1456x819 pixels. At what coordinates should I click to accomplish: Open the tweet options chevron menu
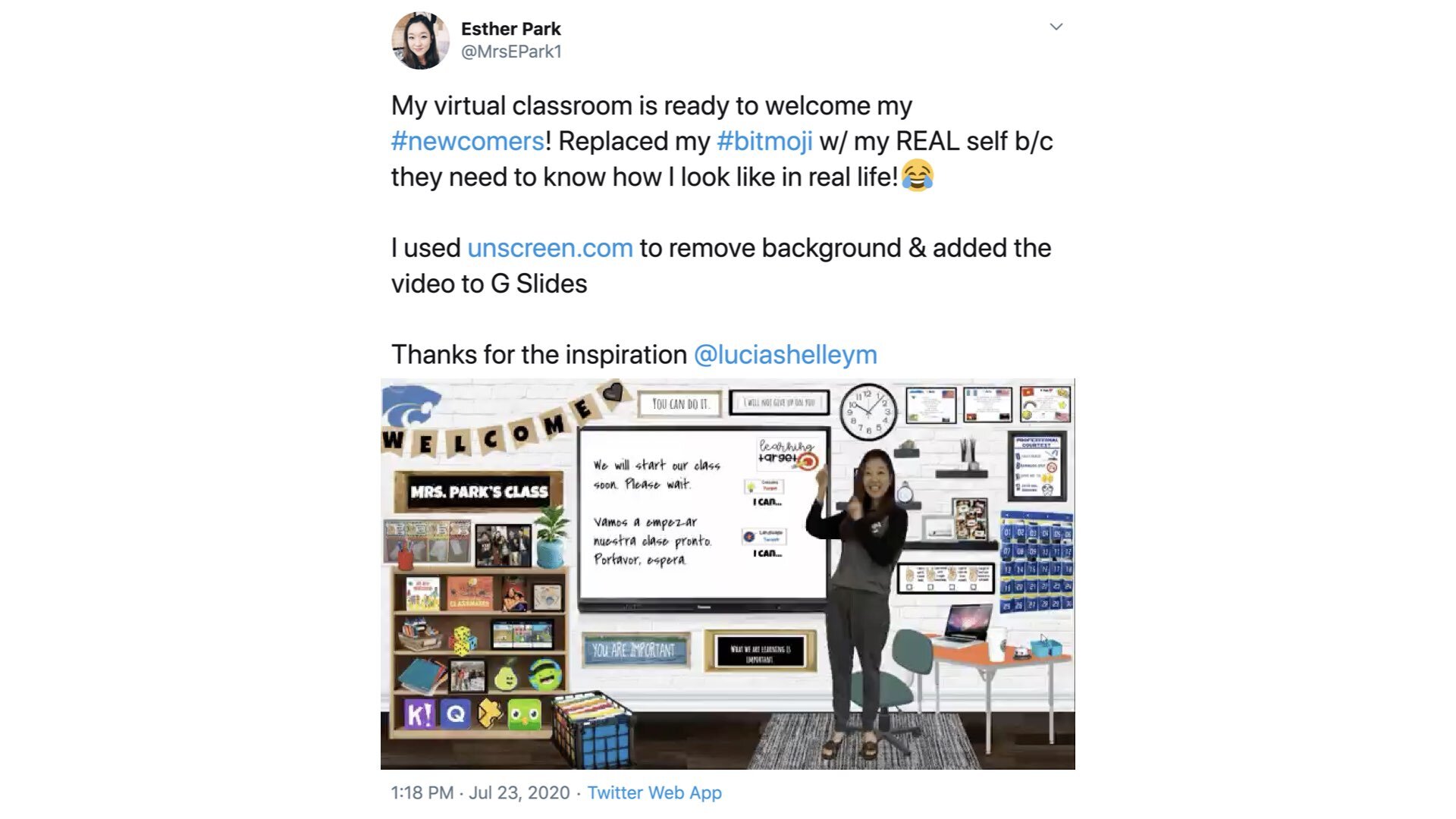coord(1056,27)
